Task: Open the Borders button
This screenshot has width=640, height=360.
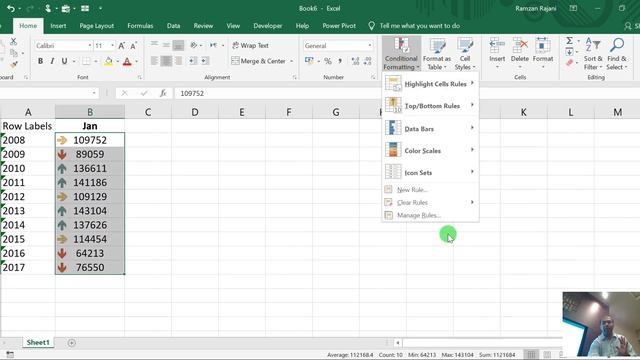Action: point(86,61)
